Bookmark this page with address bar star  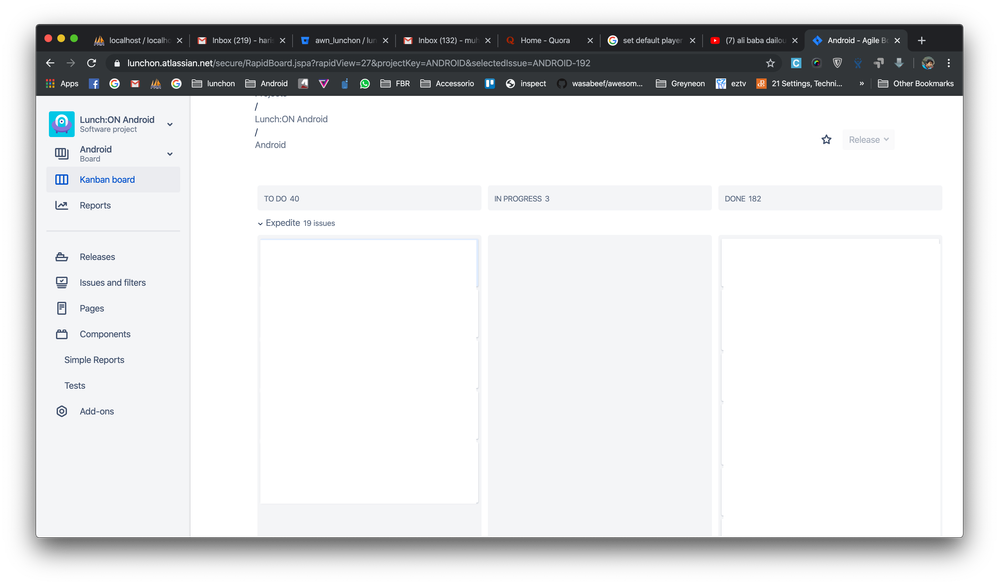[x=770, y=63]
